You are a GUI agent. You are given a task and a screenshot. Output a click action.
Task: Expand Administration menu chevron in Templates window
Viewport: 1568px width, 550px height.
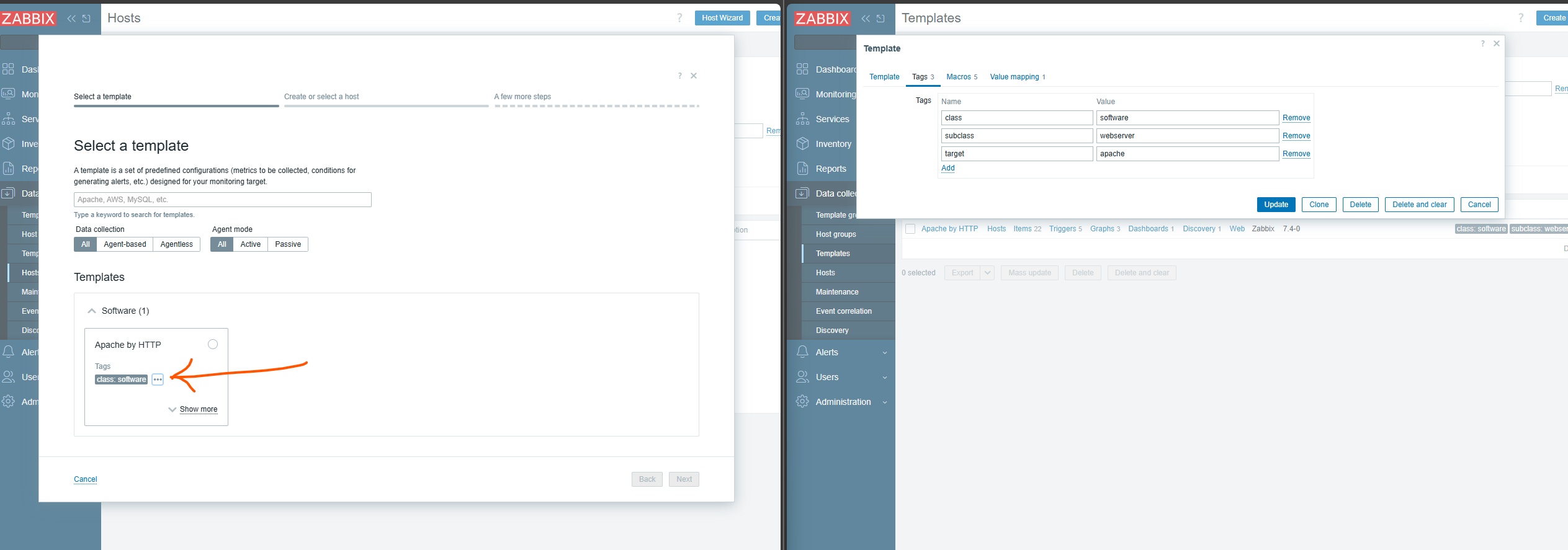click(x=885, y=402)
